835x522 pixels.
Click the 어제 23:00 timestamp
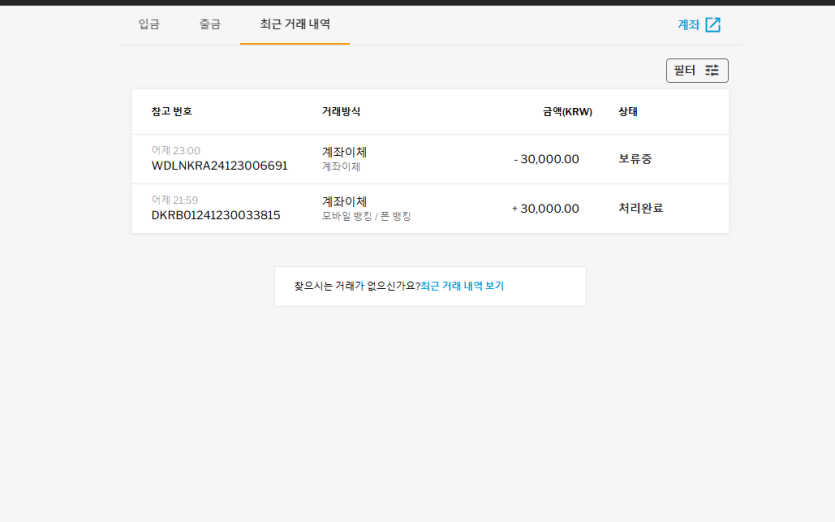[176, 151]
